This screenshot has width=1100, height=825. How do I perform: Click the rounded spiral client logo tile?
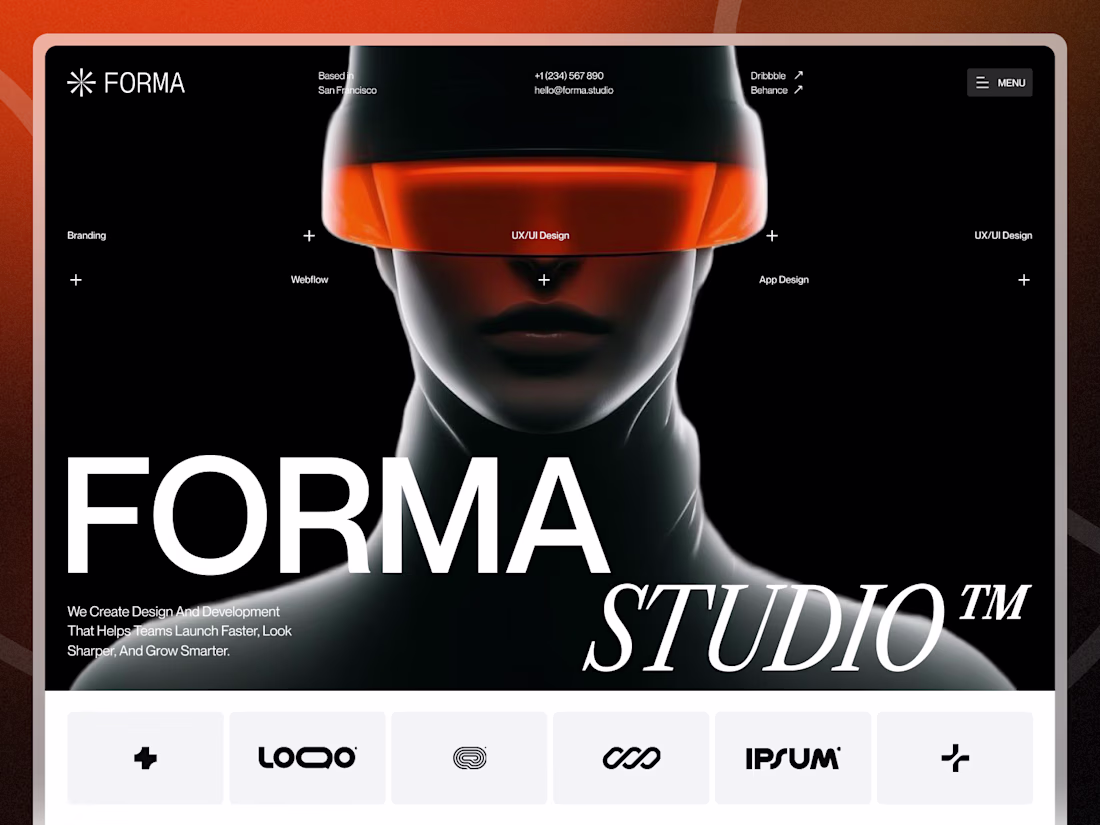[469, 758]
